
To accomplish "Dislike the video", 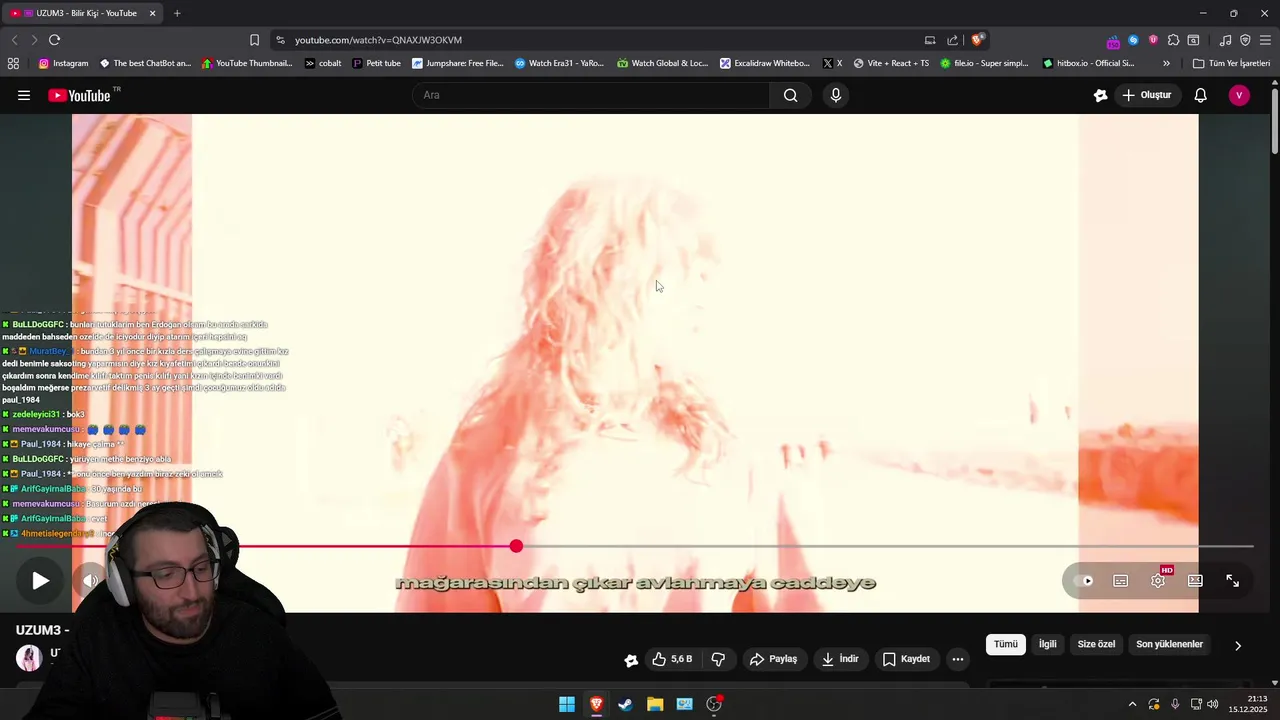I will coord(718,659).
